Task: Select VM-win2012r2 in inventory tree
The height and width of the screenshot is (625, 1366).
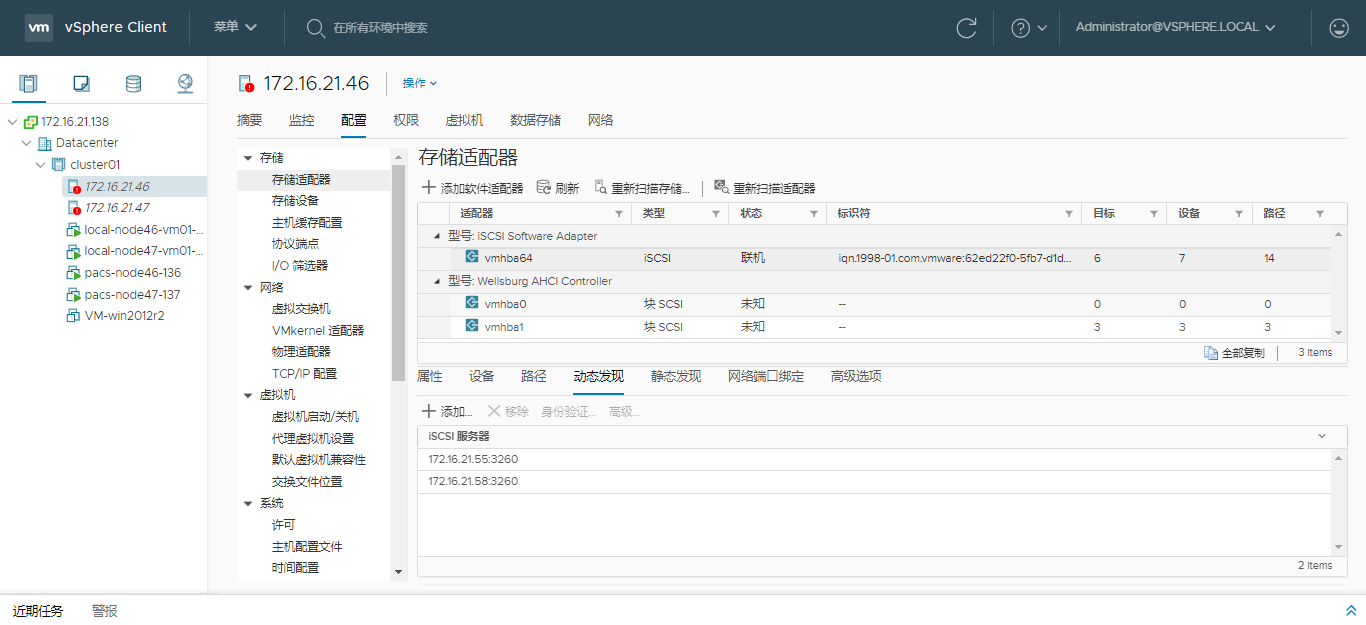Action: (124, 316)
